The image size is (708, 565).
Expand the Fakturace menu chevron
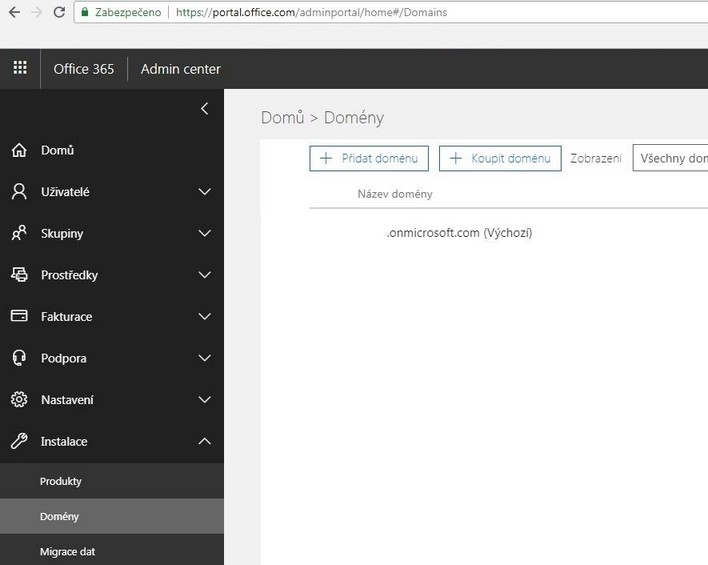(x=205, y=316)
